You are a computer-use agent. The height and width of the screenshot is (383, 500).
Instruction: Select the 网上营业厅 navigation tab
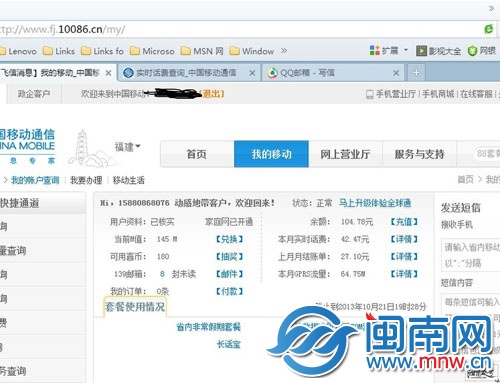click(345, 154)
